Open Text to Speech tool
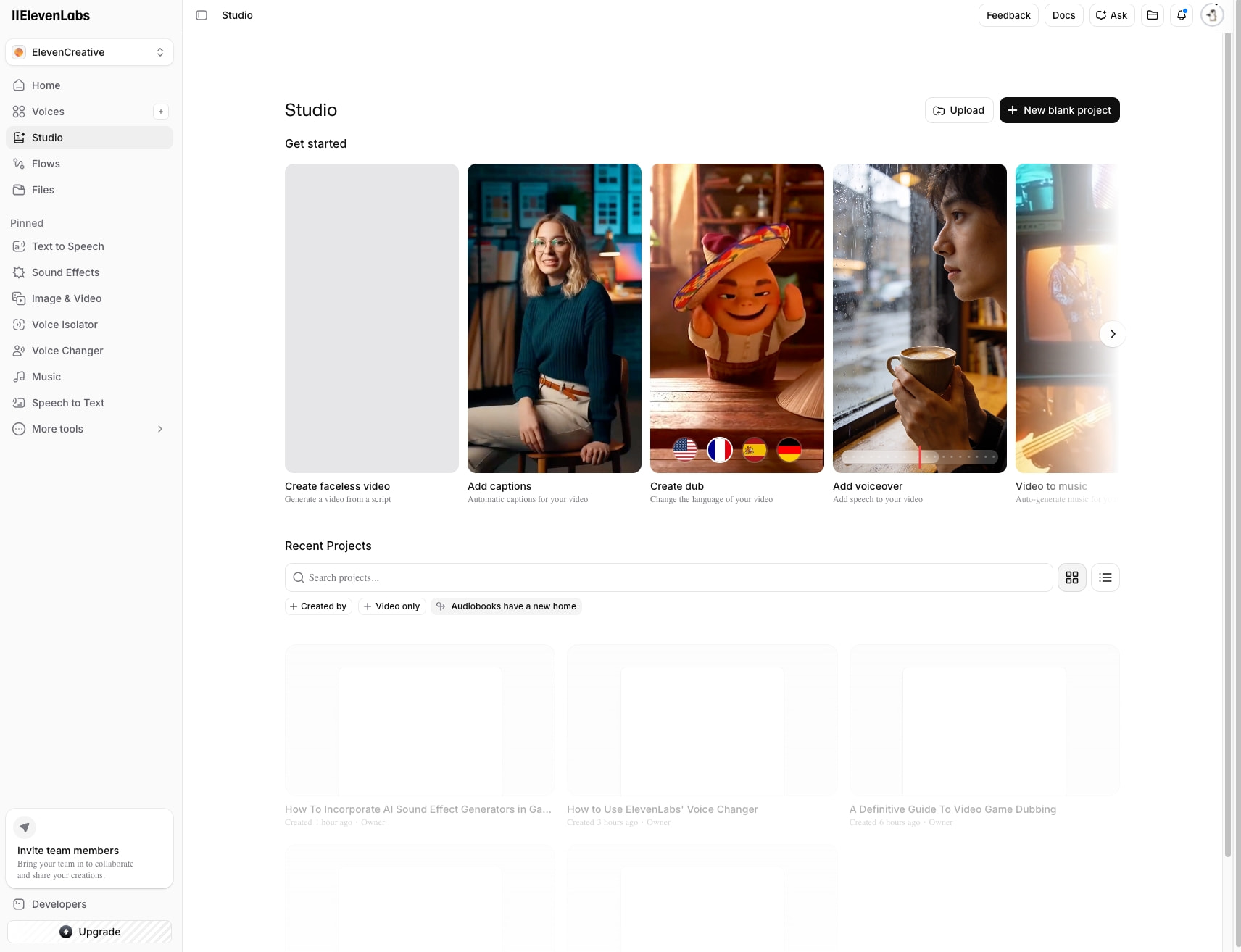1241x952 pixels. (89, 246)
